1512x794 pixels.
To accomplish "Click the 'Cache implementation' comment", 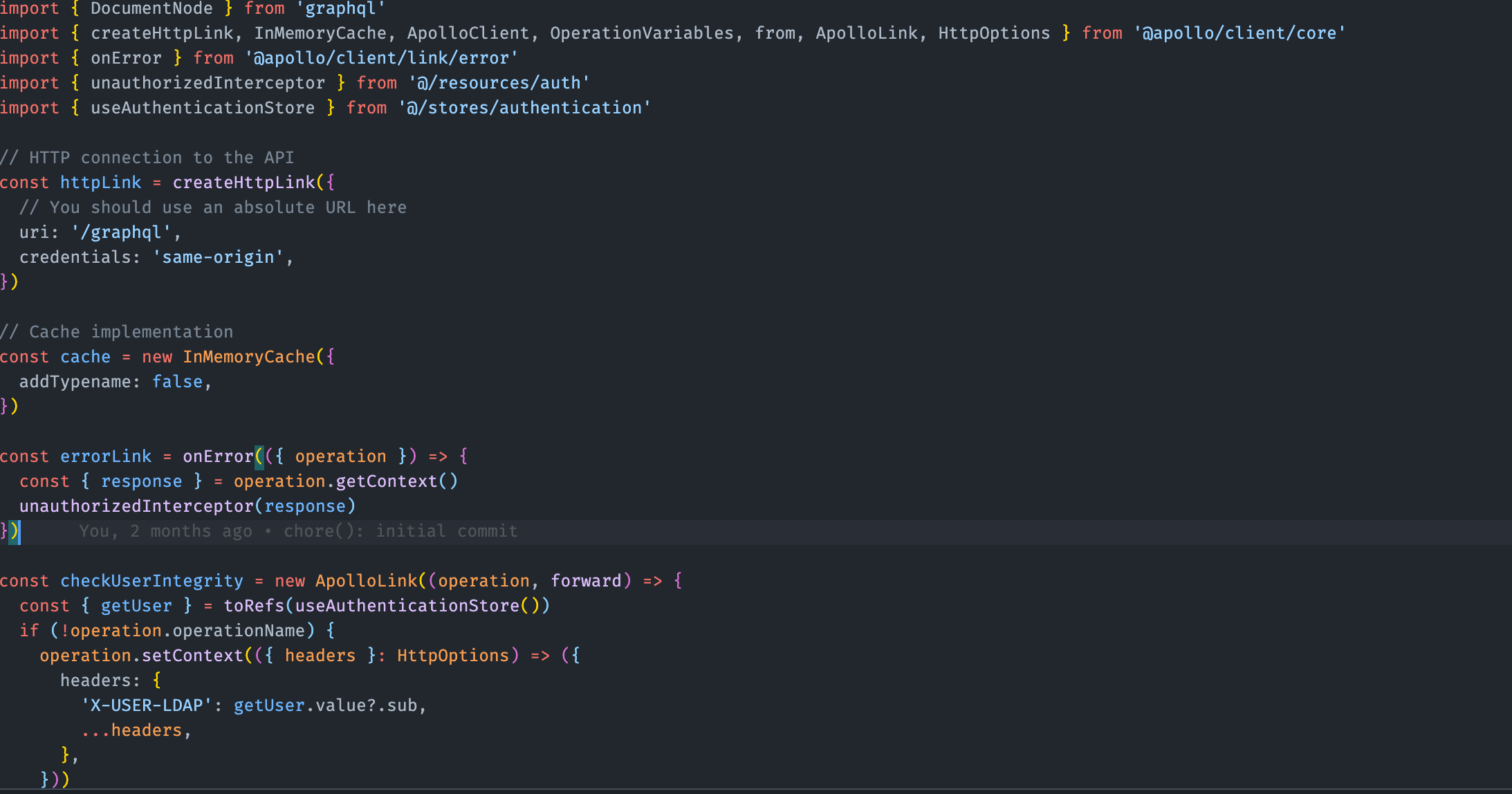I will coord(117,332).
